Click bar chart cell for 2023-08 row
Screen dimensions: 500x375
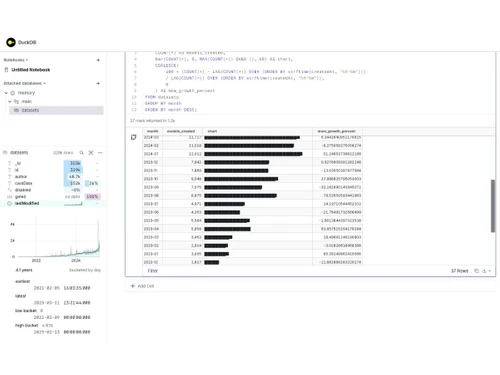pyautogui.click(x=257, y=196)
